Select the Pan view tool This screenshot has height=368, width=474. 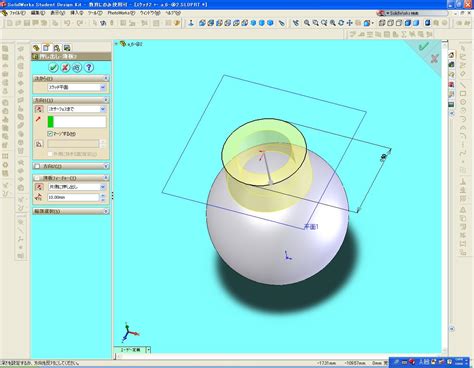[x=349, y=23]
